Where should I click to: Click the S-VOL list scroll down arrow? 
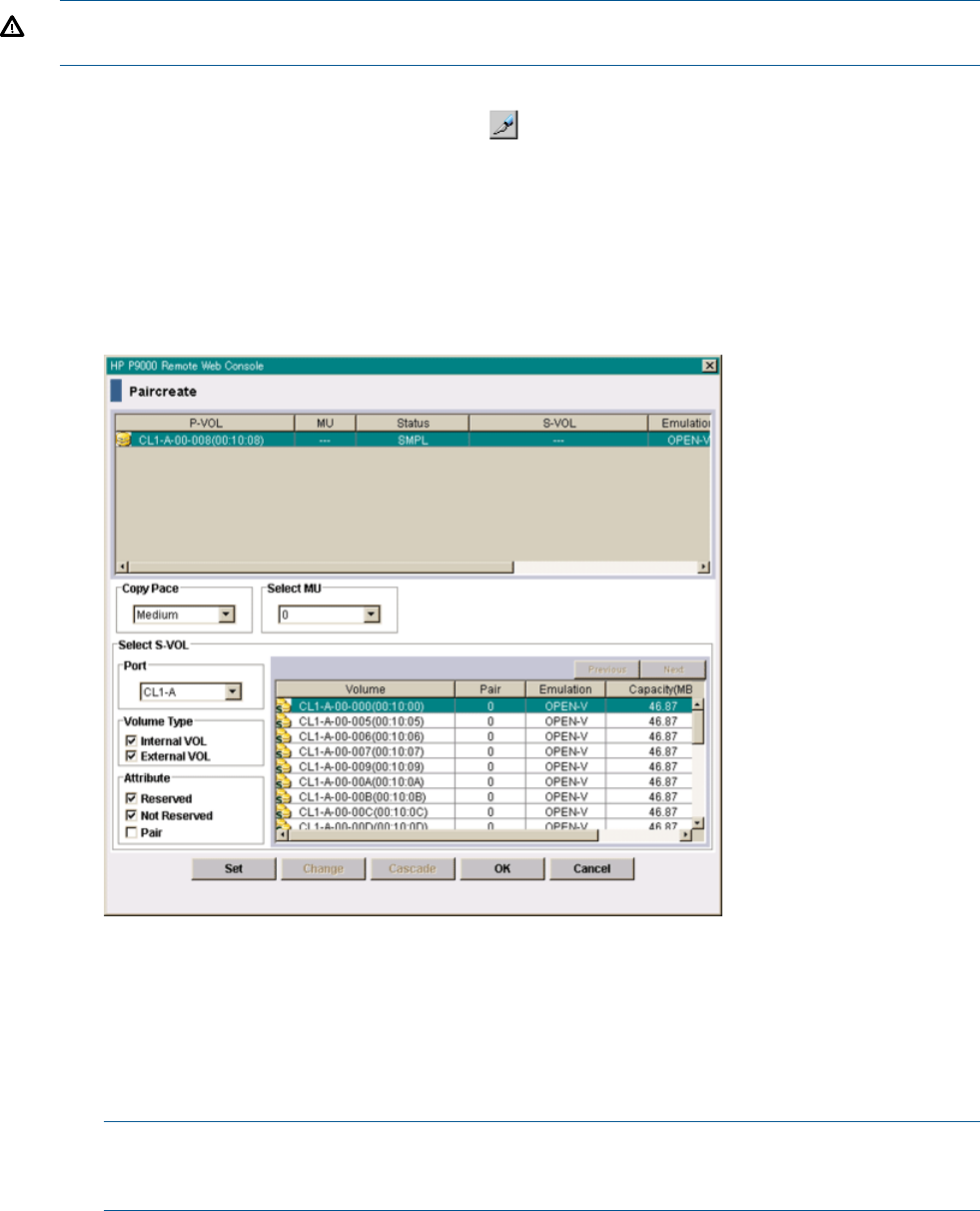coord(698,822)
